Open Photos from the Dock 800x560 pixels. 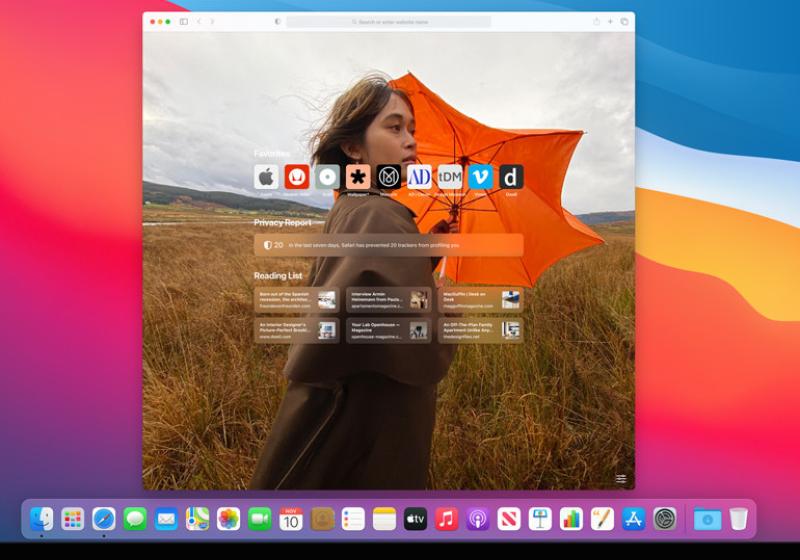[x=229, y=519]
